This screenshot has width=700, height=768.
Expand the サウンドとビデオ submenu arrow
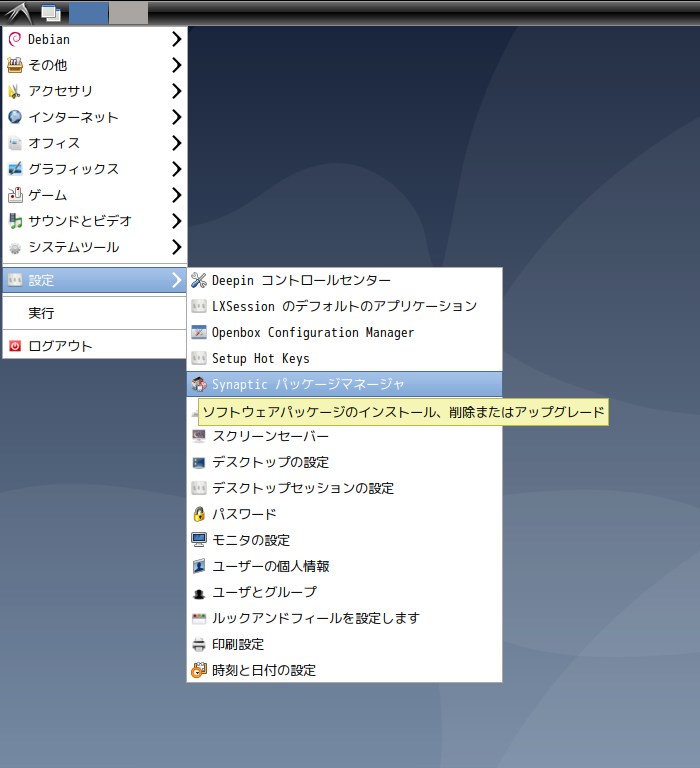tap(177, 221)
